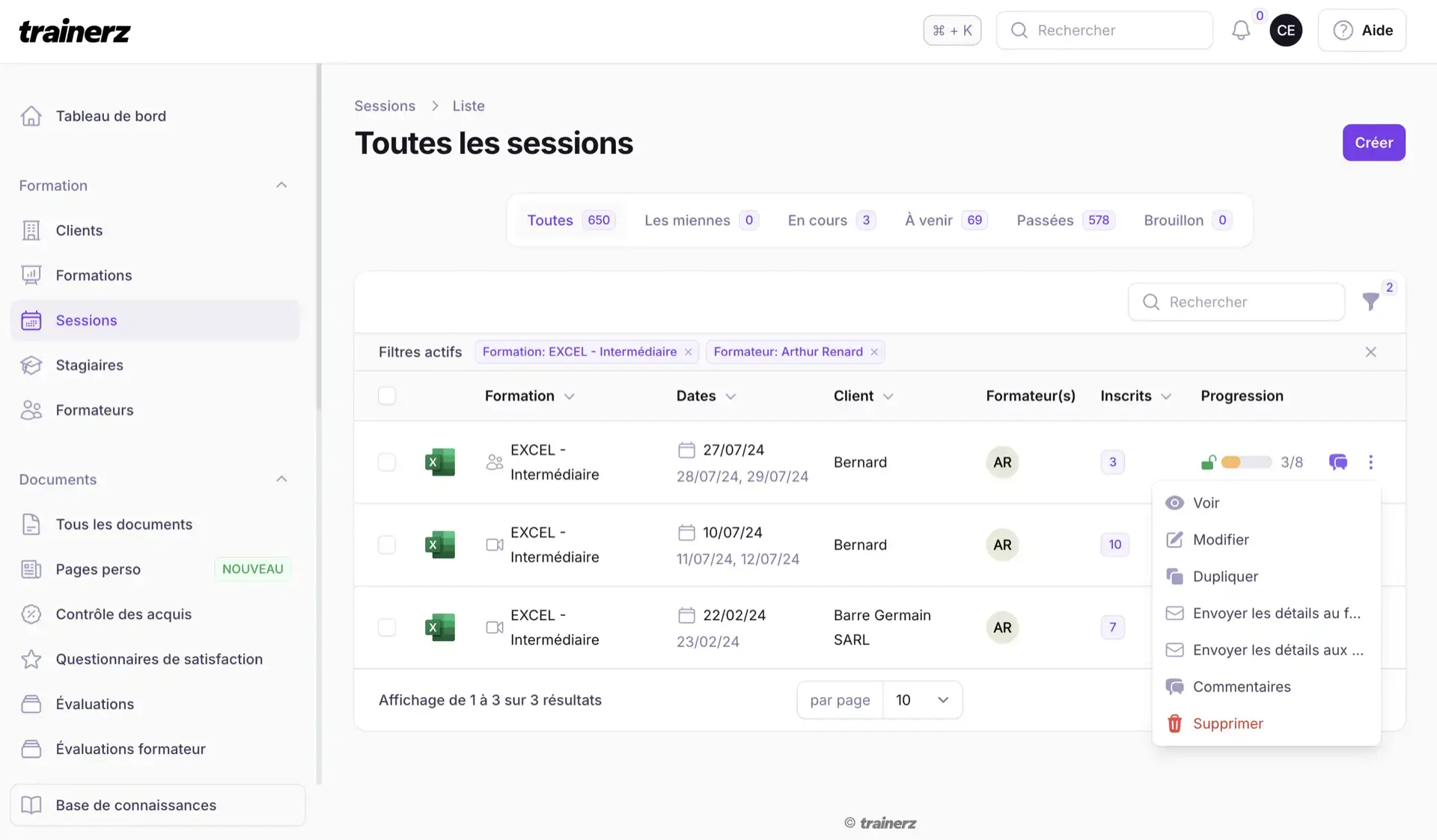Click the green unlock icon in Progression

1207,462
